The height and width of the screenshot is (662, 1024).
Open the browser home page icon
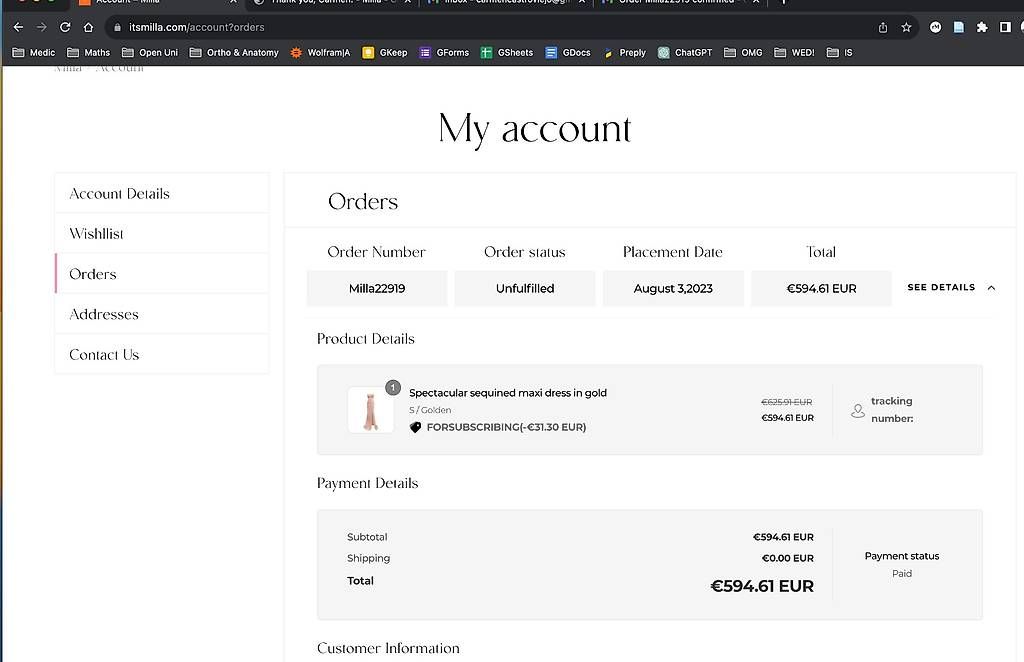[x=88, y=27]
